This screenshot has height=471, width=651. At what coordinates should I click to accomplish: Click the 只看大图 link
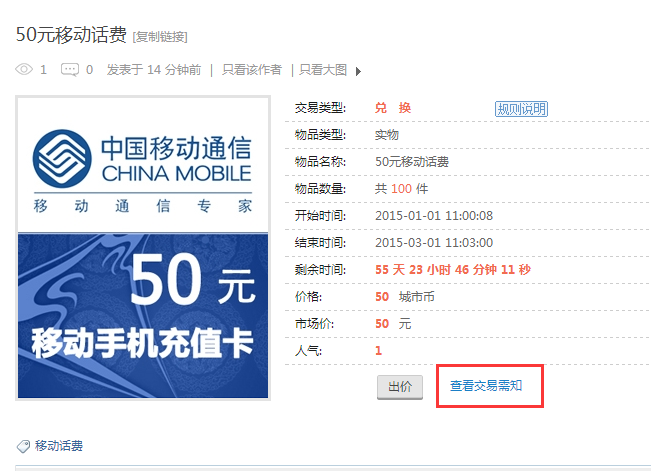[323, 69]
